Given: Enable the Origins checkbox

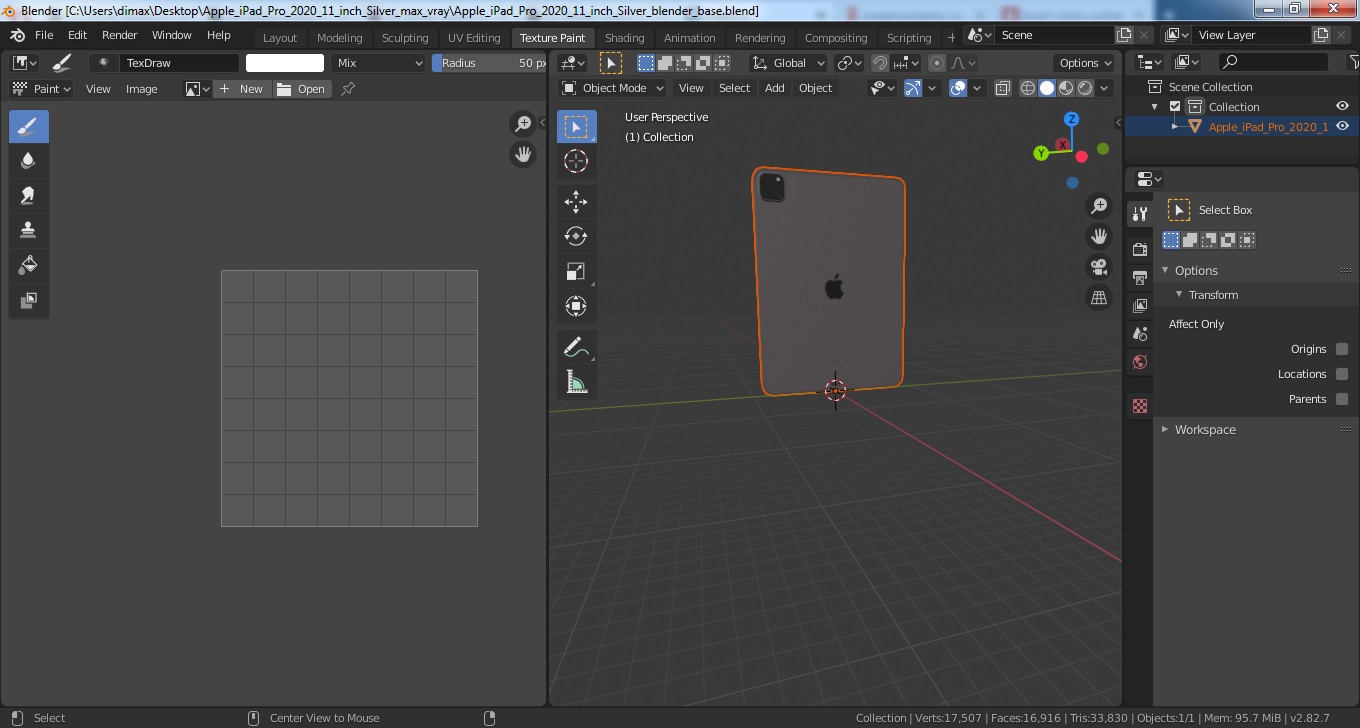Looking at the screenshot, I should tap(1342, 349).
